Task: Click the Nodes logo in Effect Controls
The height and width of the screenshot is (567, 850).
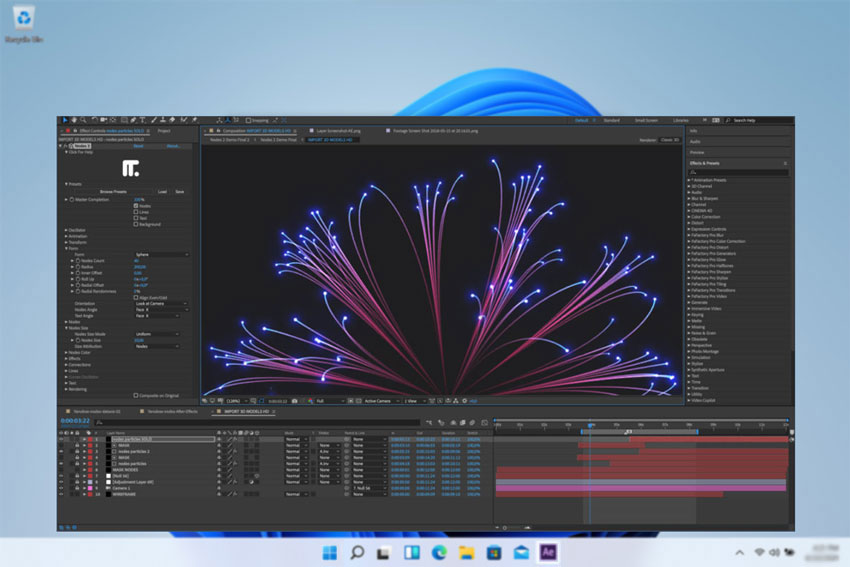Action: coord(130,168)
